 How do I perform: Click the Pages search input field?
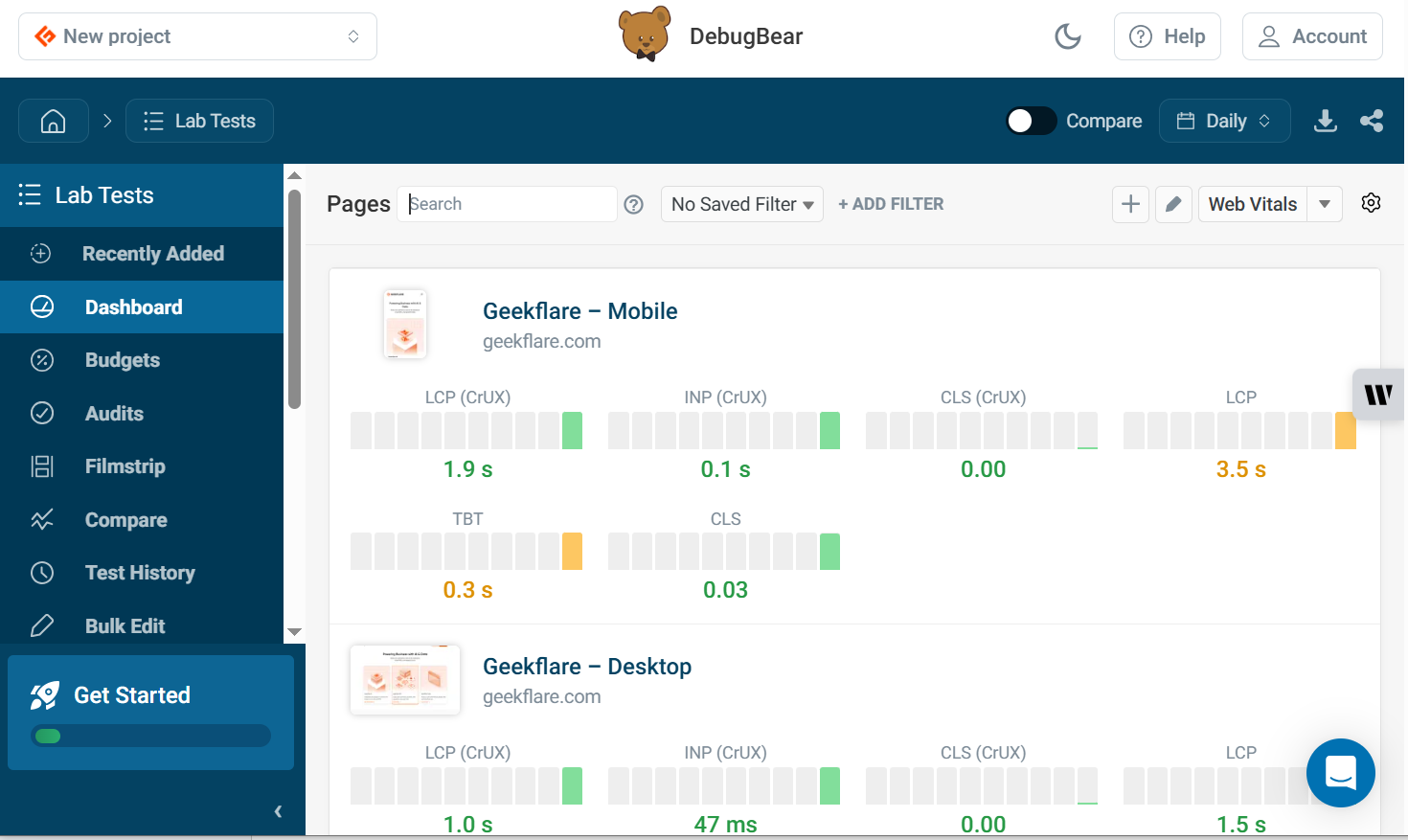[508, 204]
